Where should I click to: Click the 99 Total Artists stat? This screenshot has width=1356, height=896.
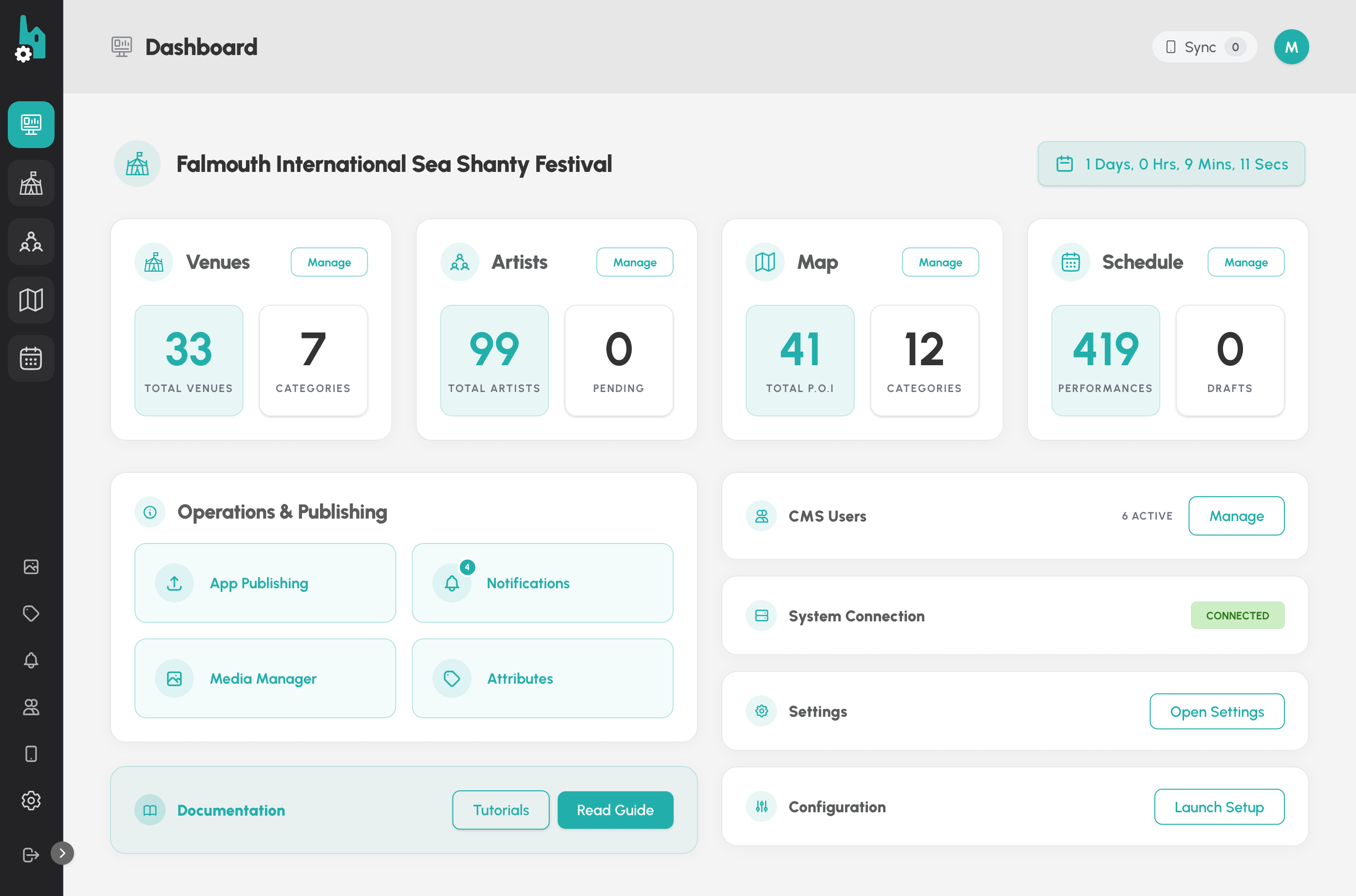point(494,360)
